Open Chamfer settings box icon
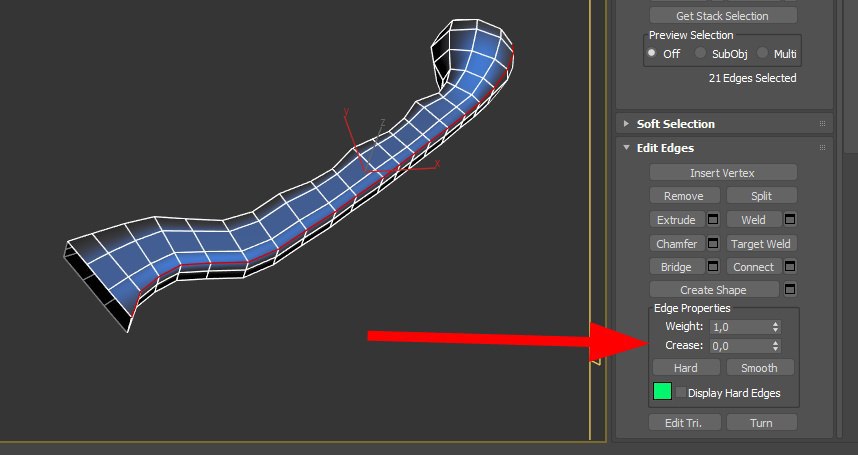This screenshot has width=858, height=455. [712, 243]
